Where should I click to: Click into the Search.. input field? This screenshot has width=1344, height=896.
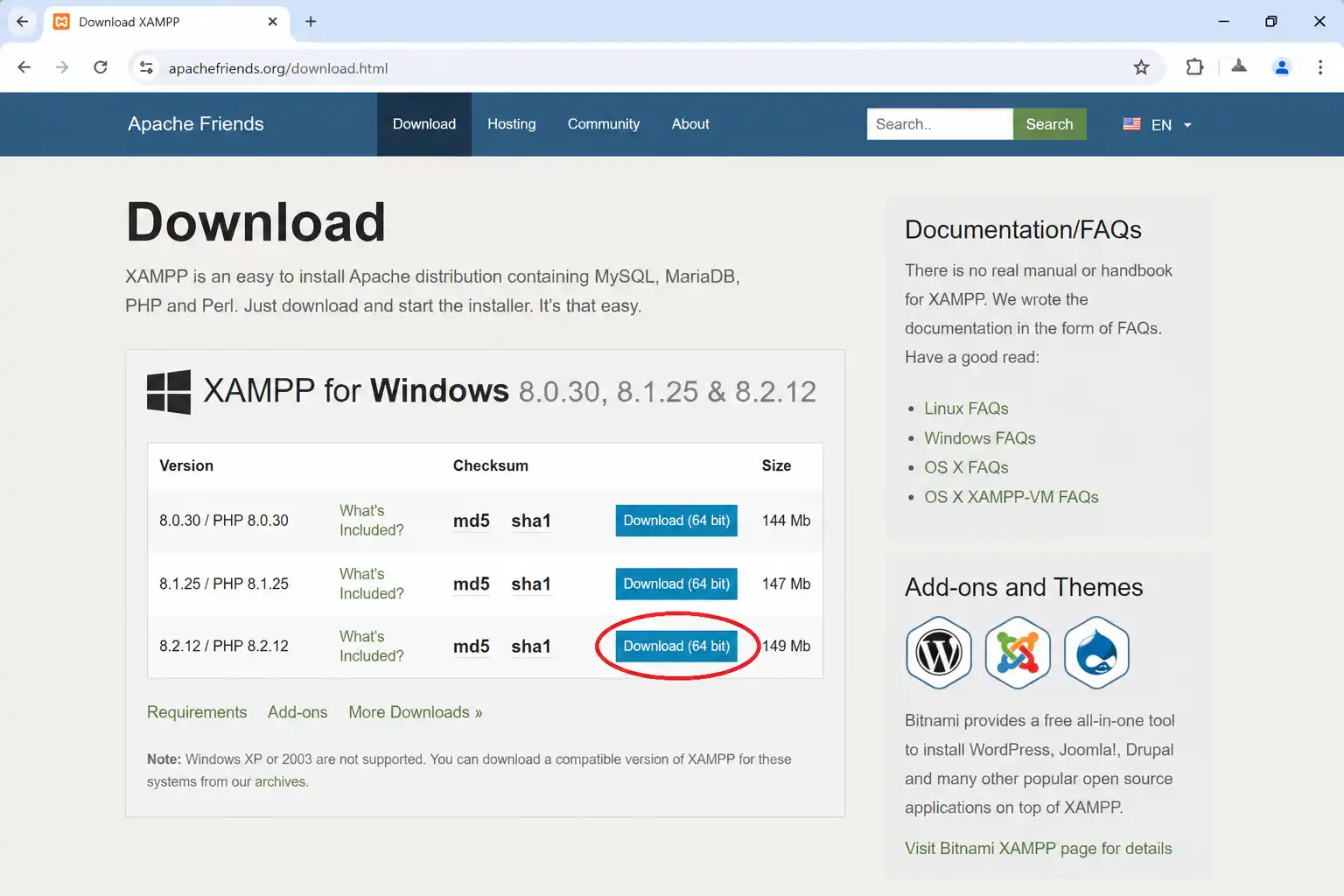940,124
